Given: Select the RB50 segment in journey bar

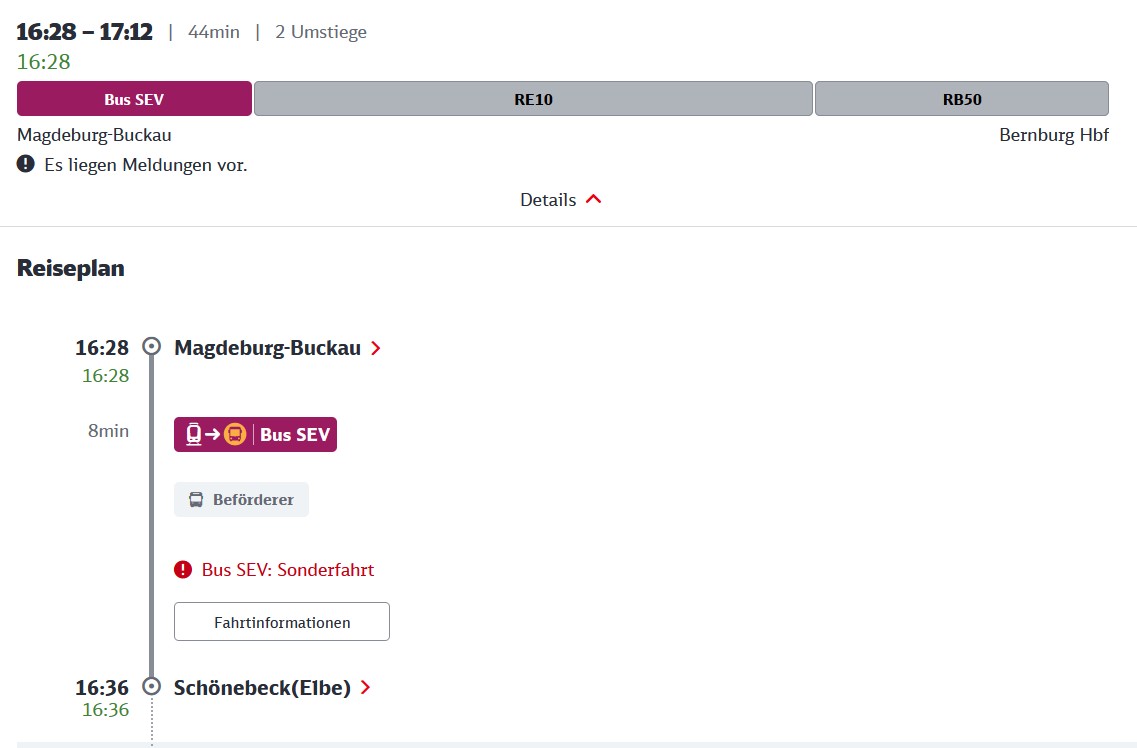Looking at the screenshot, I should coord(961,99).
